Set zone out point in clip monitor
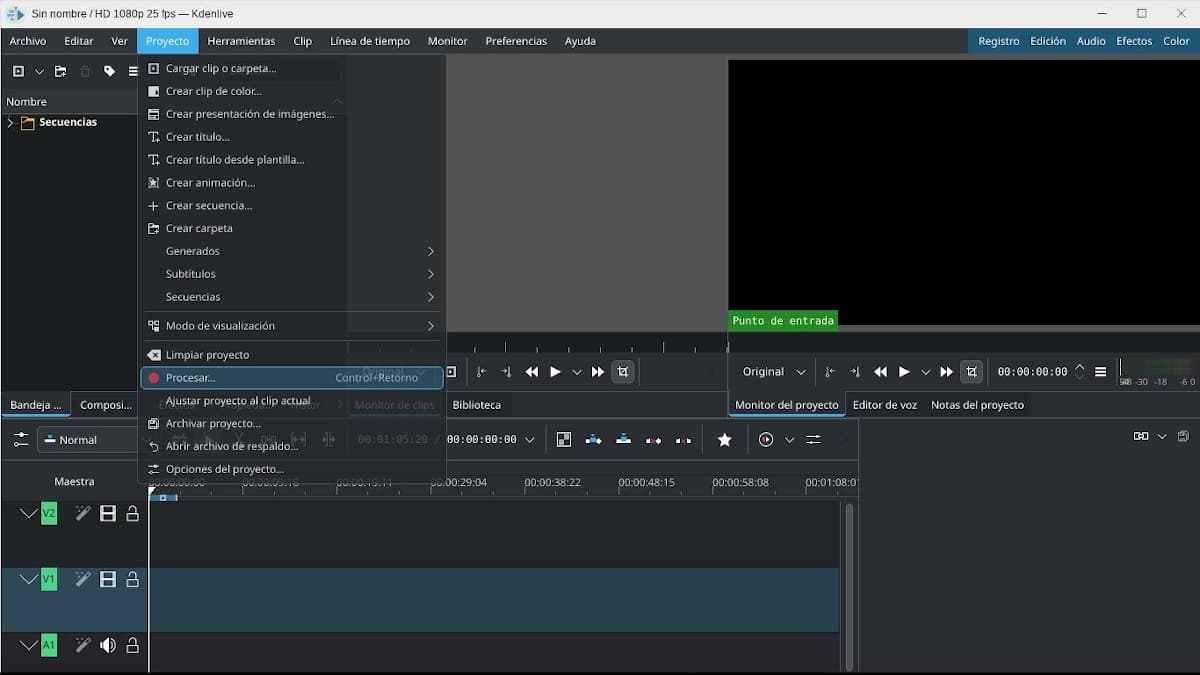 506,372
